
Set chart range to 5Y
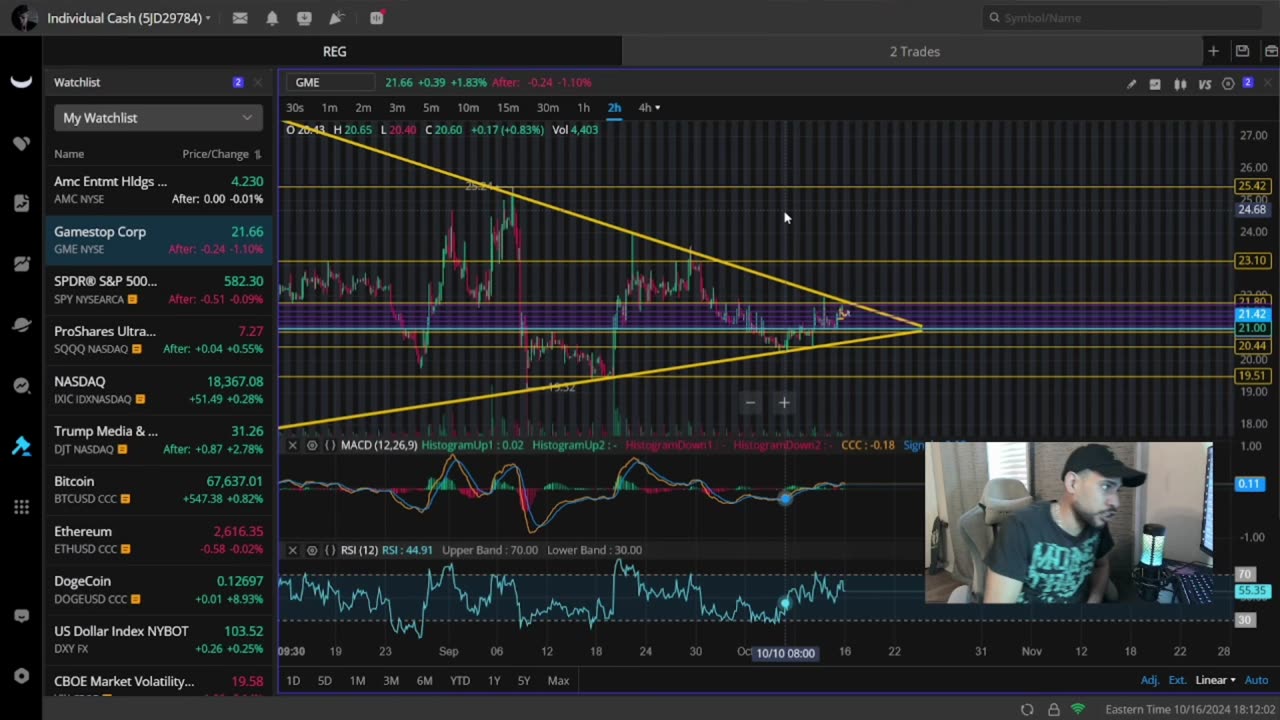pyautogui.click(x=524, y=680)
